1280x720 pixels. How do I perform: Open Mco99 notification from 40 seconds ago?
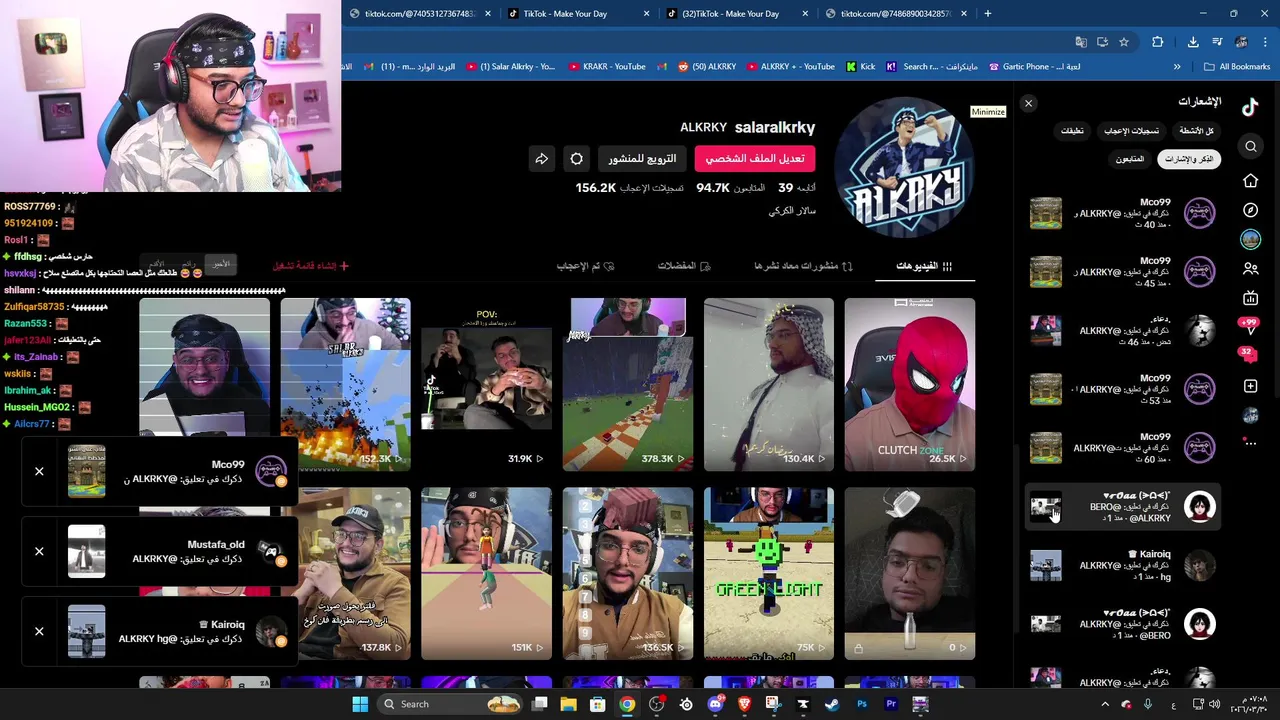click(1124, 213)
